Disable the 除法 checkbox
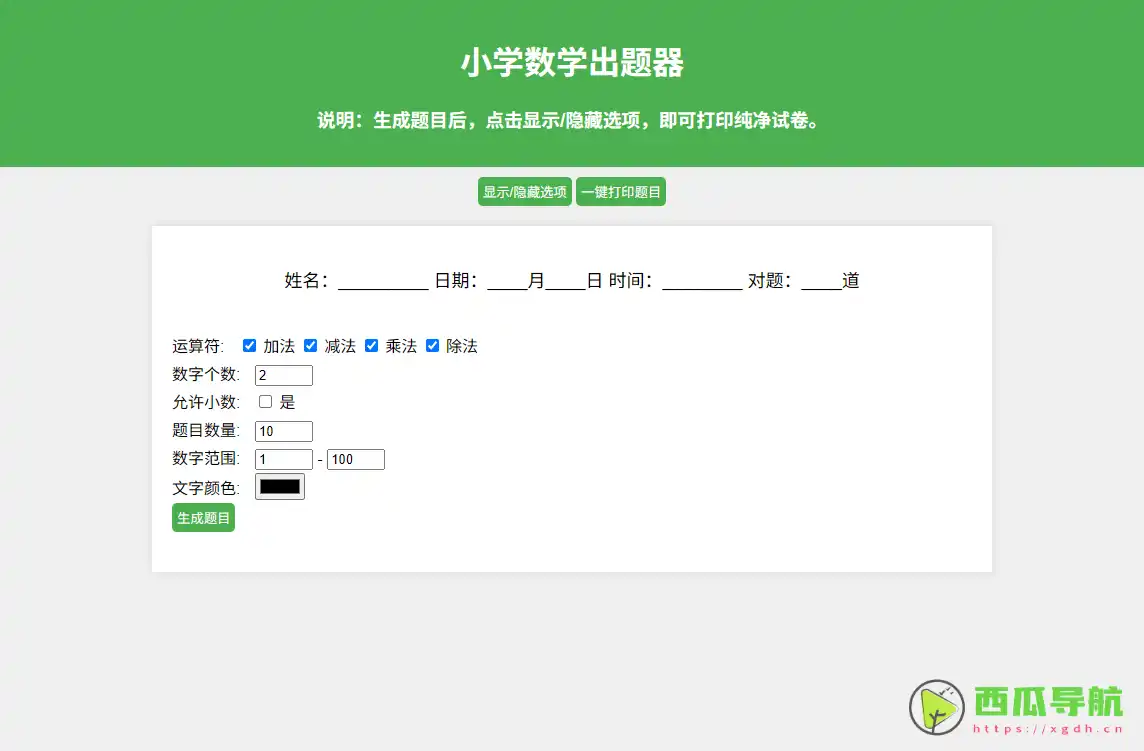Viewport: 1144px width, 751px height. coord(433,345)
